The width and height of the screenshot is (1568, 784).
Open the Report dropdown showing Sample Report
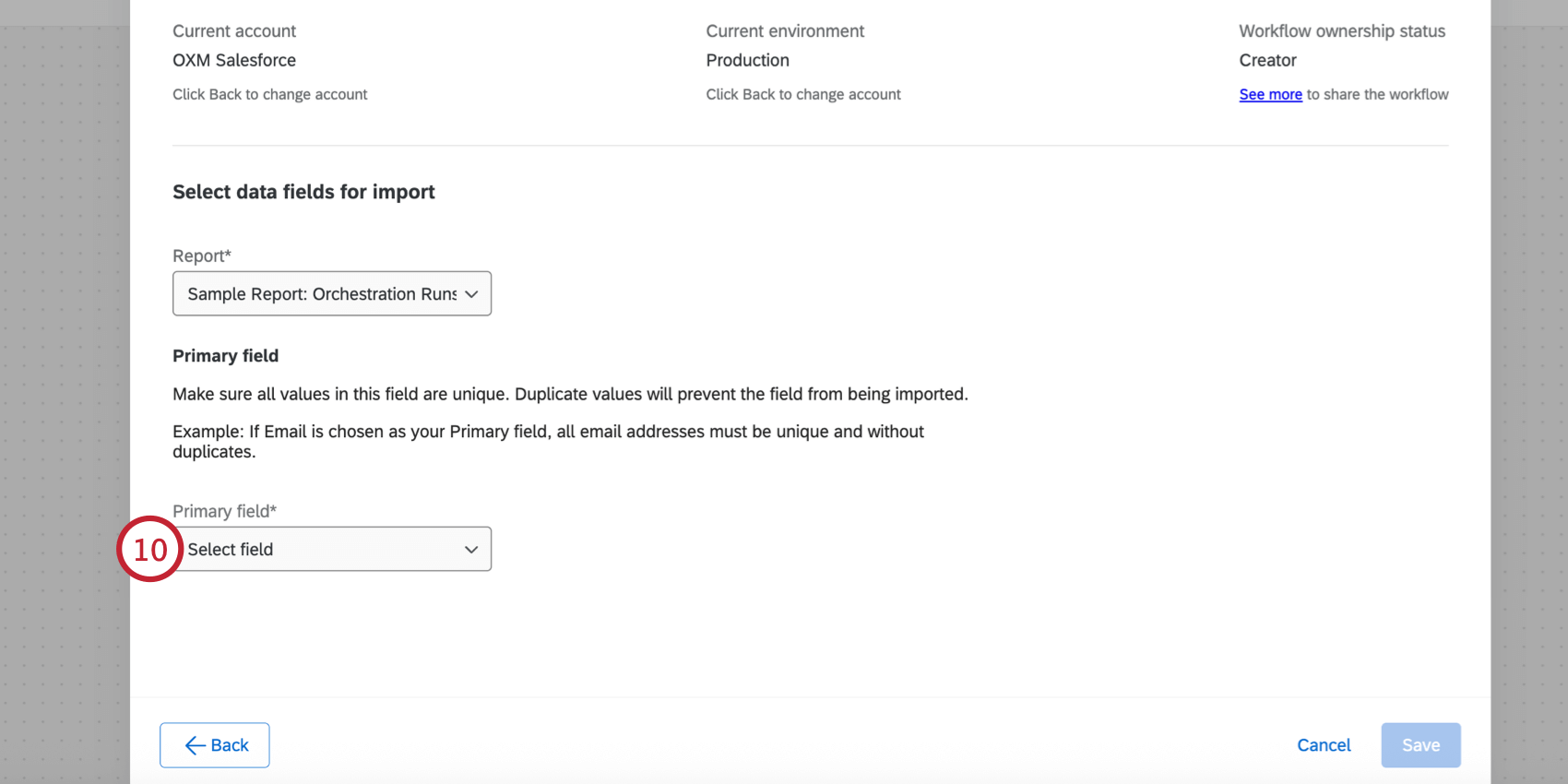322,293
